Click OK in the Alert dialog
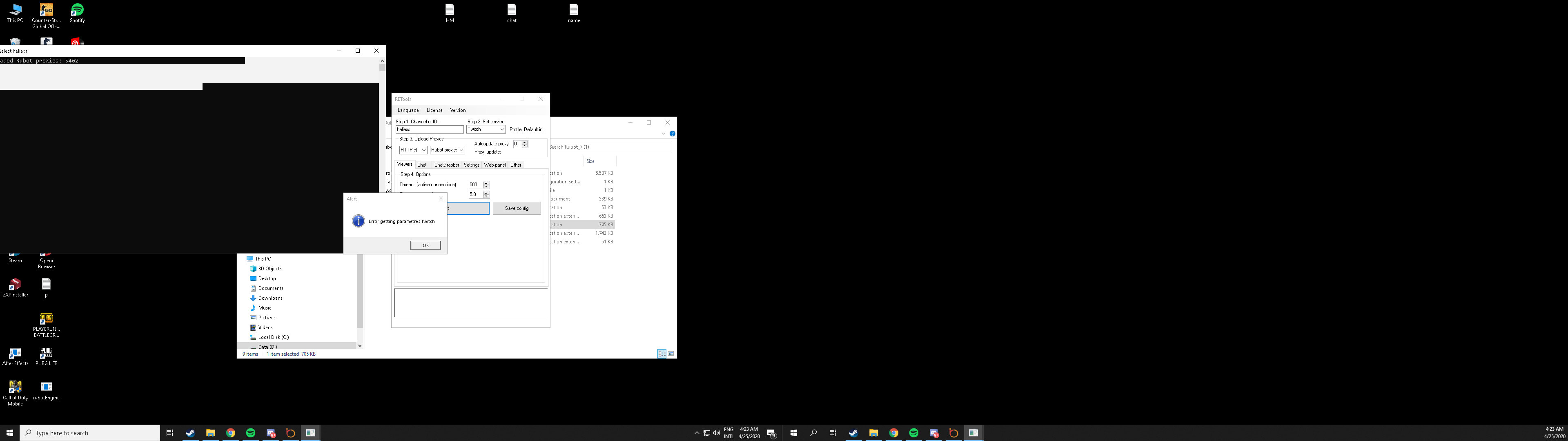Image resolution: width=1568 pixels, height=441 pixels. [425, 245]
